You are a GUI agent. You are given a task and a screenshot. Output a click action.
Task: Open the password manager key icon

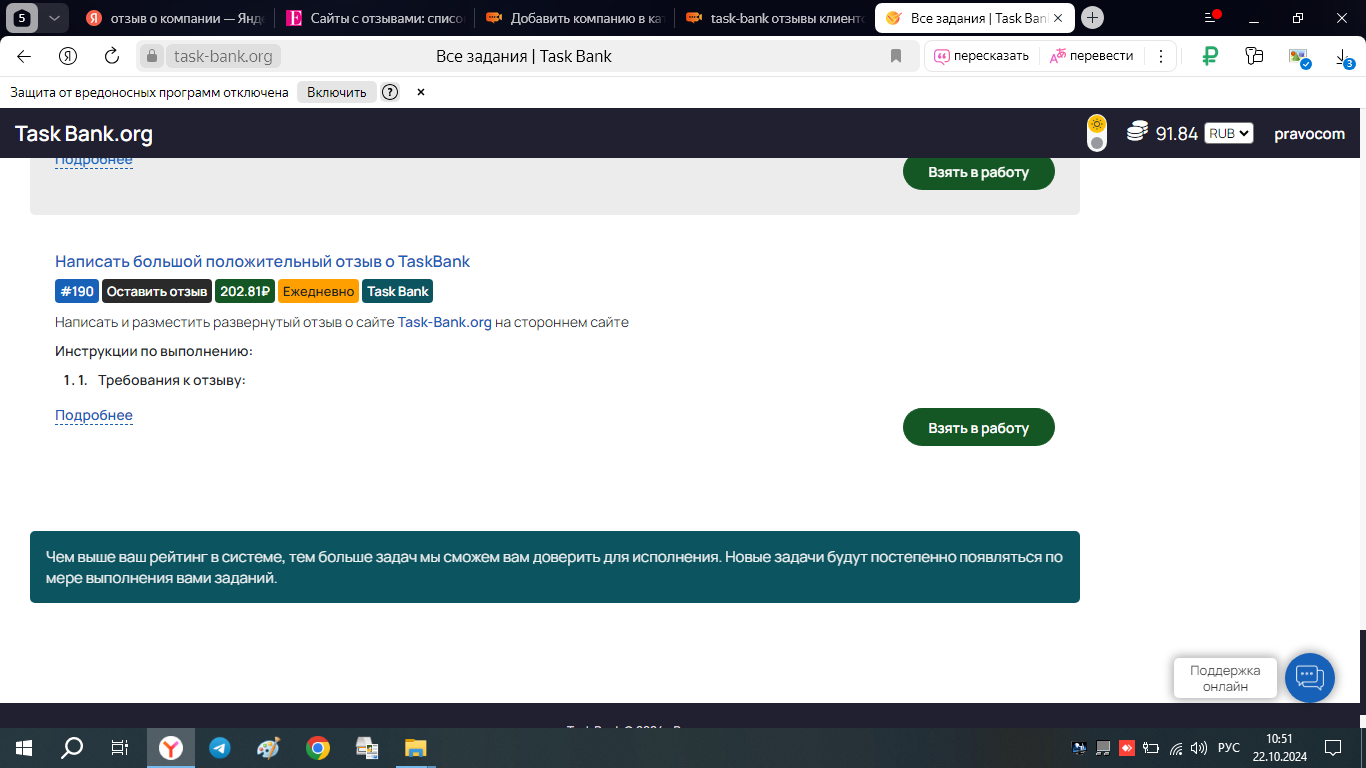point(1254,56)
